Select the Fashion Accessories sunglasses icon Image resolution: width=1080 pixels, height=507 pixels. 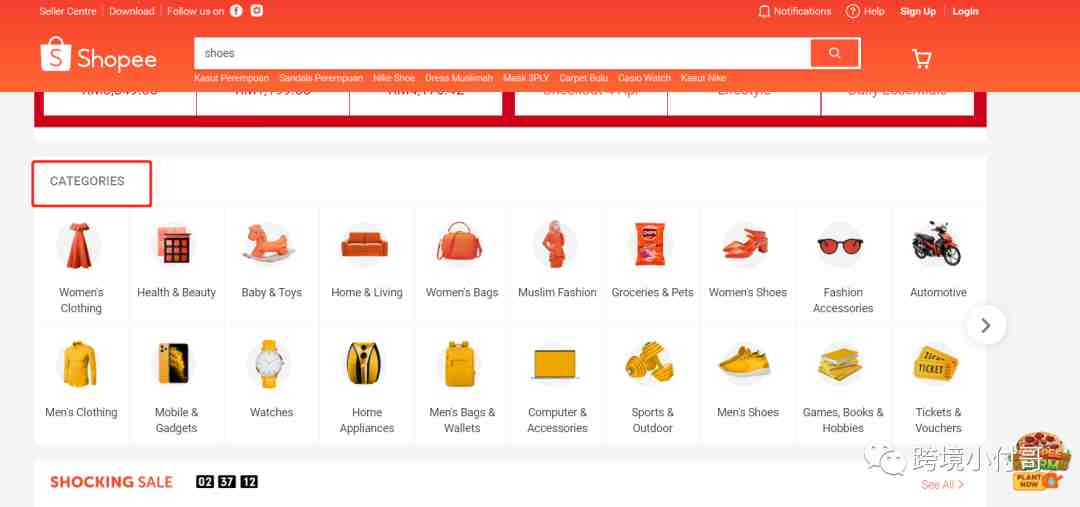tap(840, 245)
